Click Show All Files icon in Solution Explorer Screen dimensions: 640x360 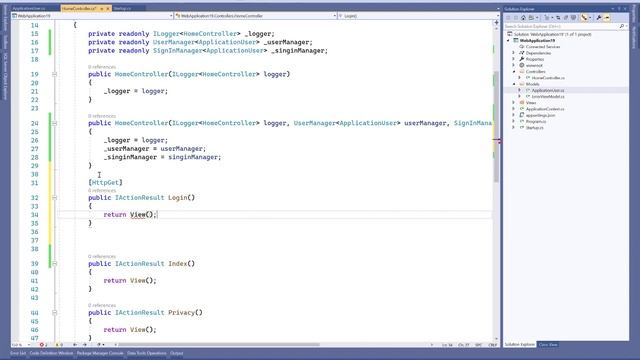point(573,18)
